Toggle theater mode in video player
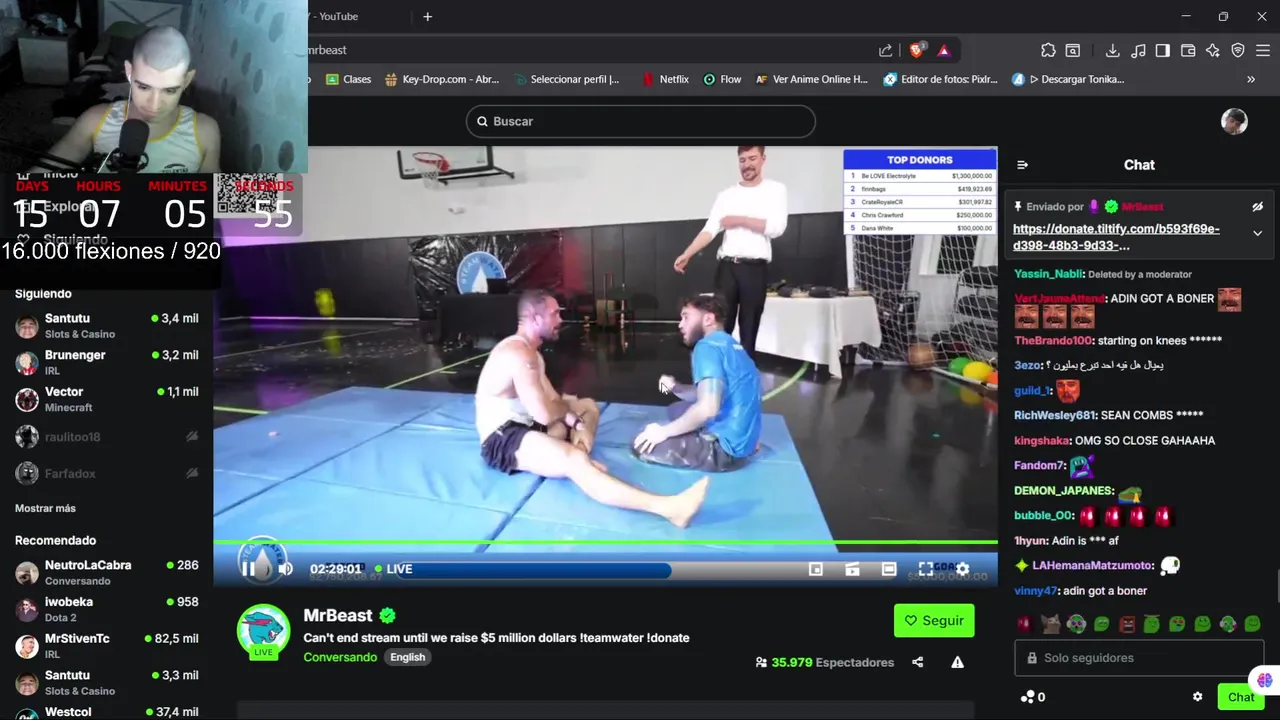Viewport: 1280px width, 720px height. coord(889,569)
